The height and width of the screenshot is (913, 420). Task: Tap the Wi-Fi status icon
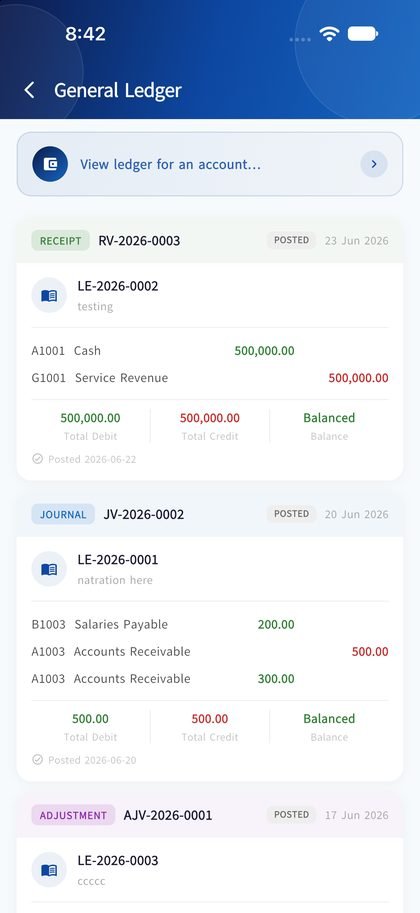pyautogui.click(x=329, y=34)
